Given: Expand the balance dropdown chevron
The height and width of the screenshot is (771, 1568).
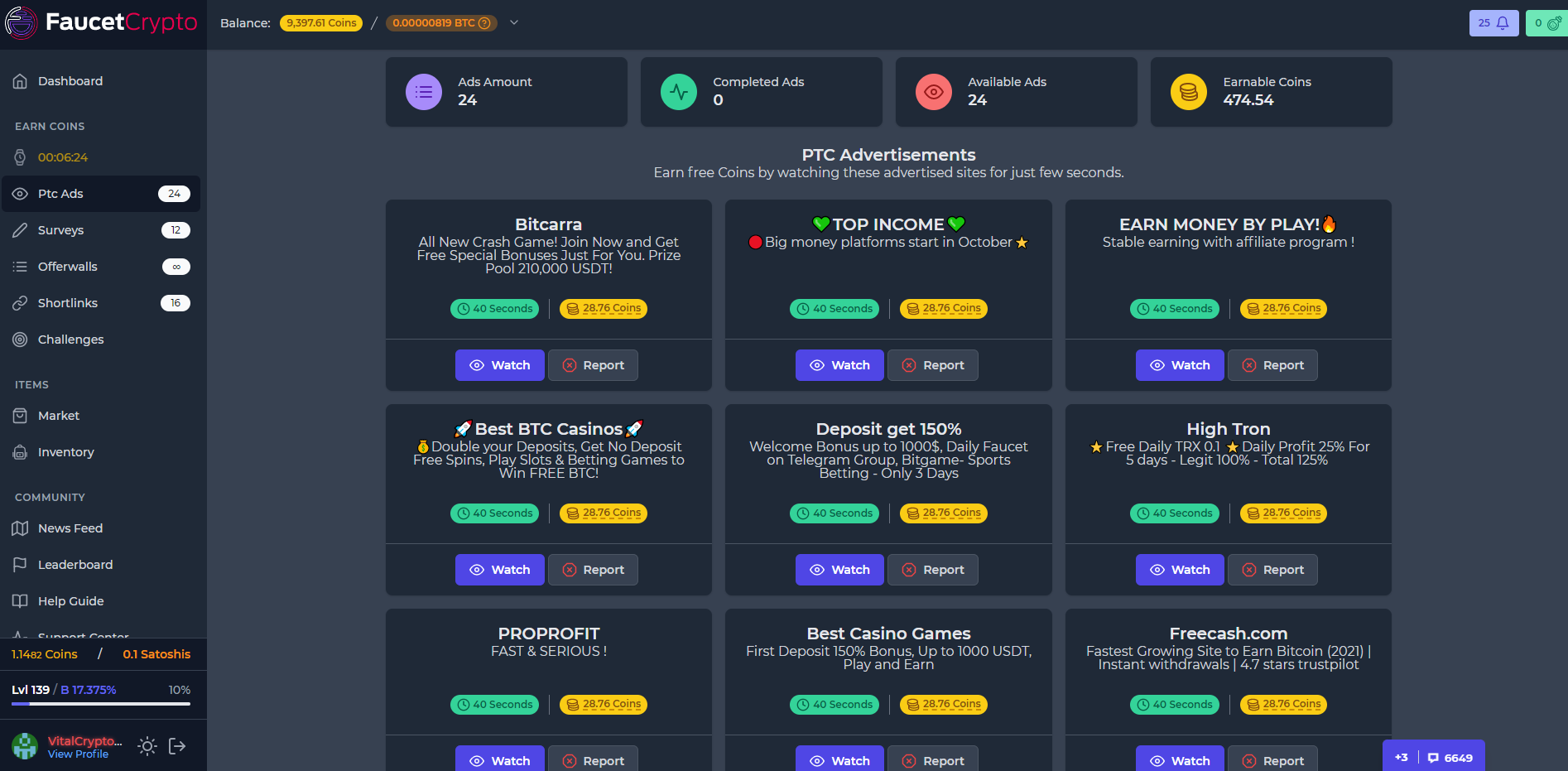Looking at the screenshot, I should pyautogui.click(x=514, y=23).
